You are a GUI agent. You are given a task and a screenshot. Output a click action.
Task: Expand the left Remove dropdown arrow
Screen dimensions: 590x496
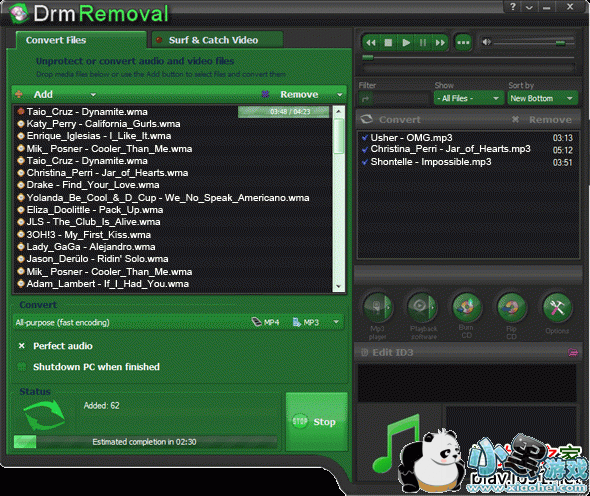[340, 94]
